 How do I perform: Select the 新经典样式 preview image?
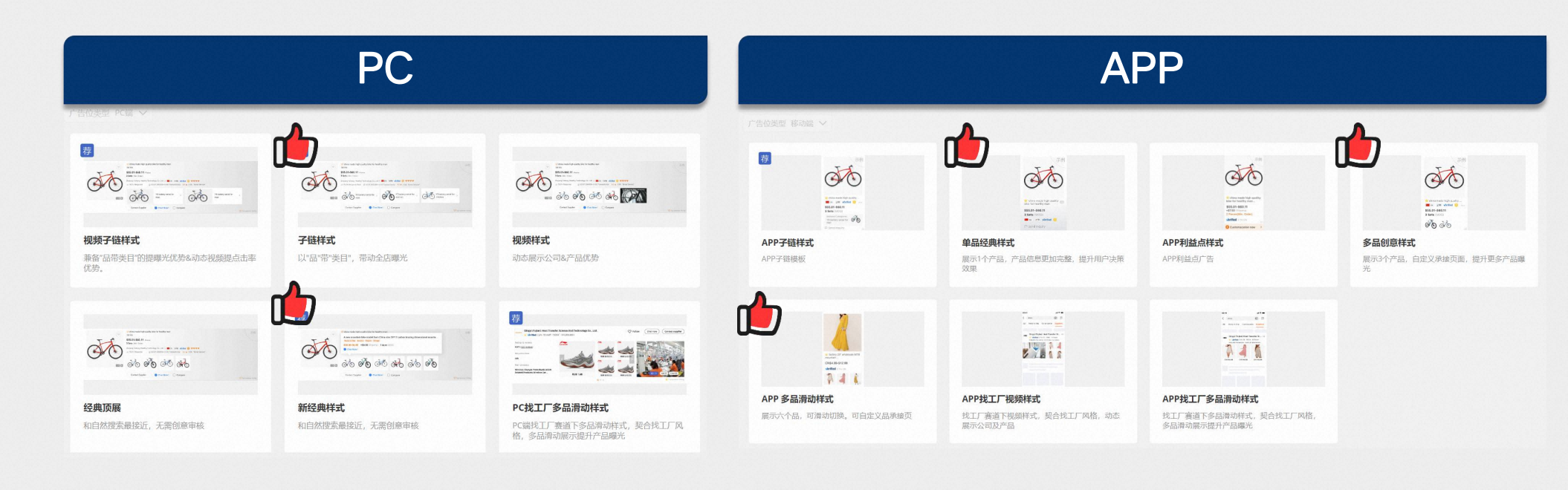(385, 354)
